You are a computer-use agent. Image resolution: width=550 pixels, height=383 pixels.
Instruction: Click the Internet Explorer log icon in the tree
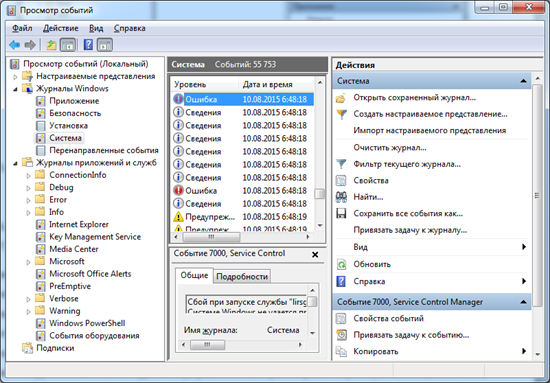[41, 224]
